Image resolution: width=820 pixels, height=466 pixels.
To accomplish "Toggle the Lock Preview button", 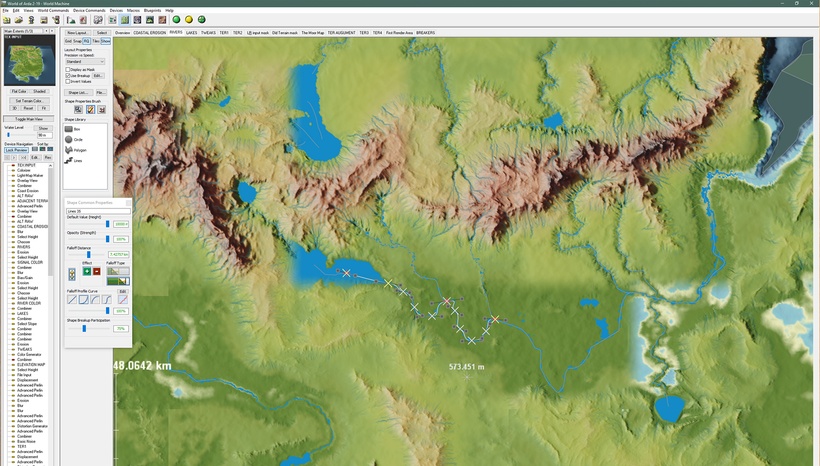I will (16, 150).
